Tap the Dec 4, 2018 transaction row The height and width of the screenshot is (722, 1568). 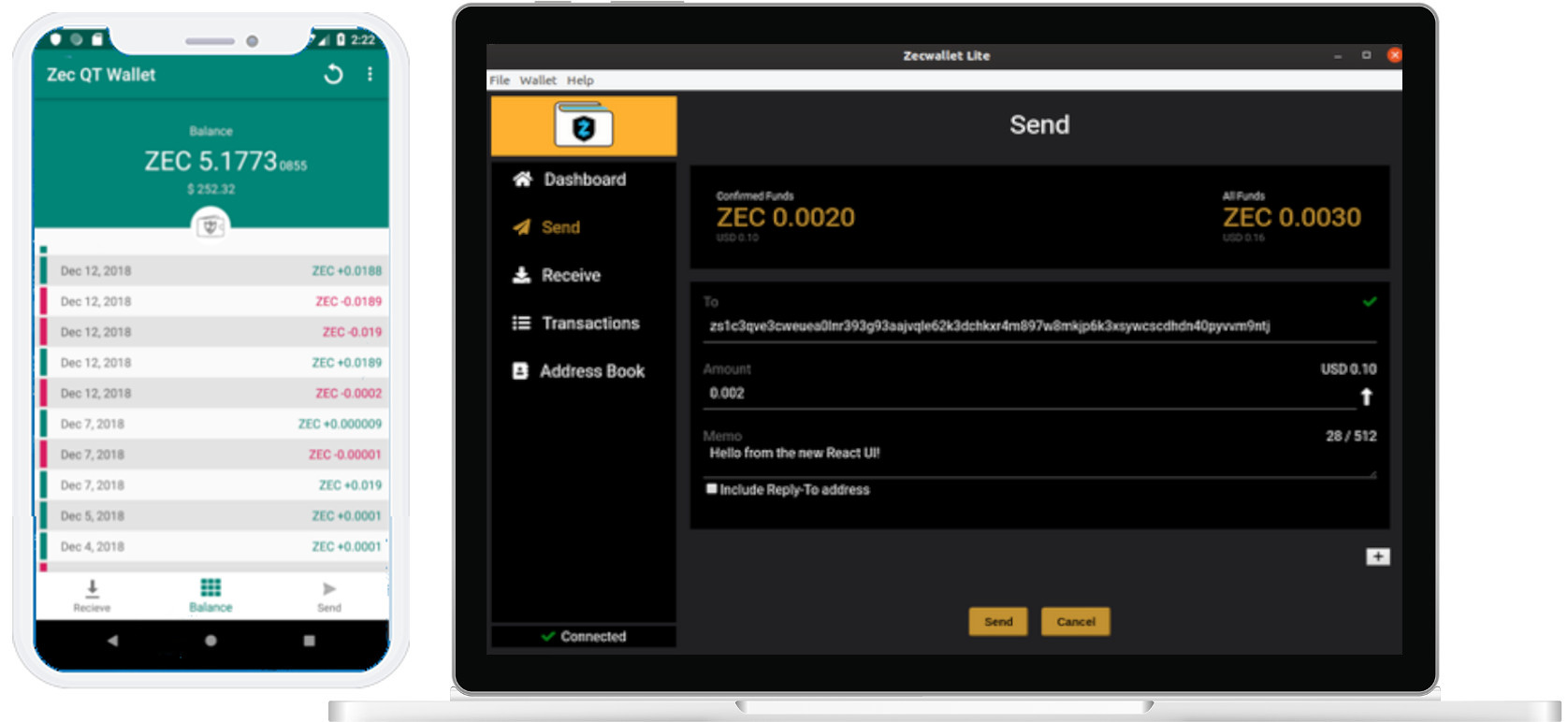(x=213, y=546)
